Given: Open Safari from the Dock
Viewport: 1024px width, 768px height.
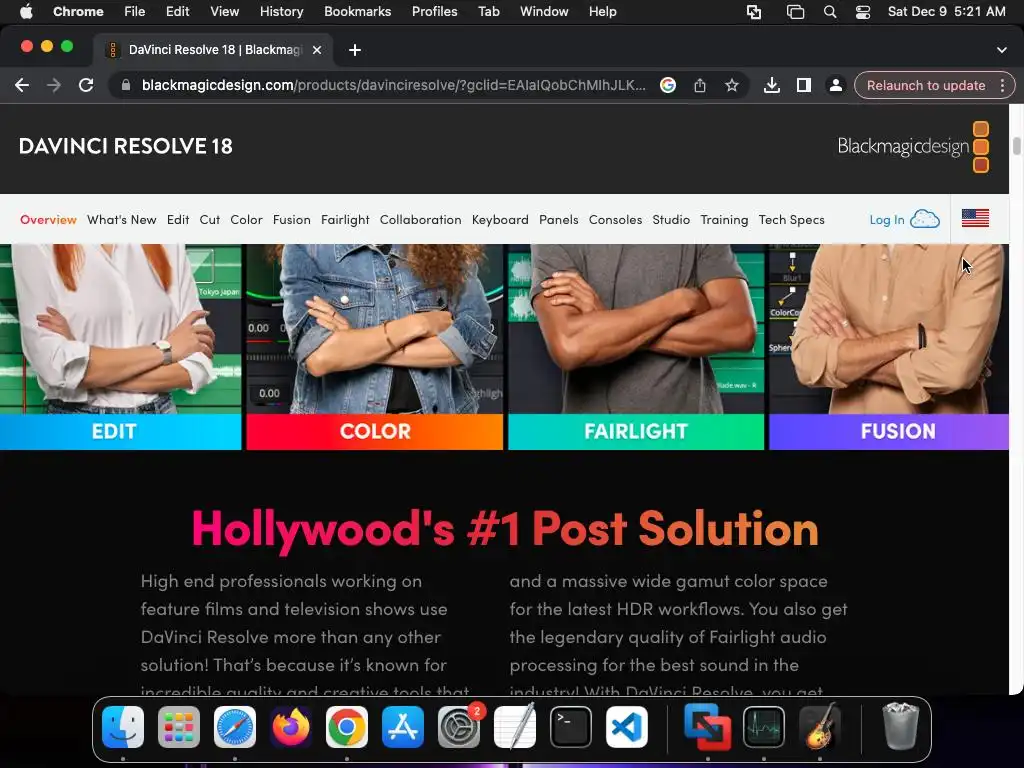Looking at the screenshot, I should point(235,727).
